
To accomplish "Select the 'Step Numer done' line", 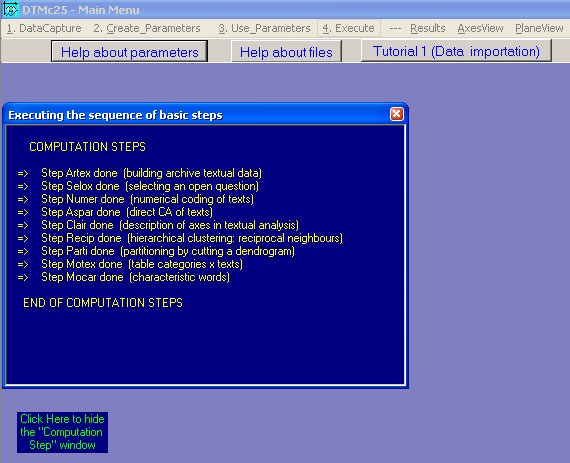I will 136,199.
